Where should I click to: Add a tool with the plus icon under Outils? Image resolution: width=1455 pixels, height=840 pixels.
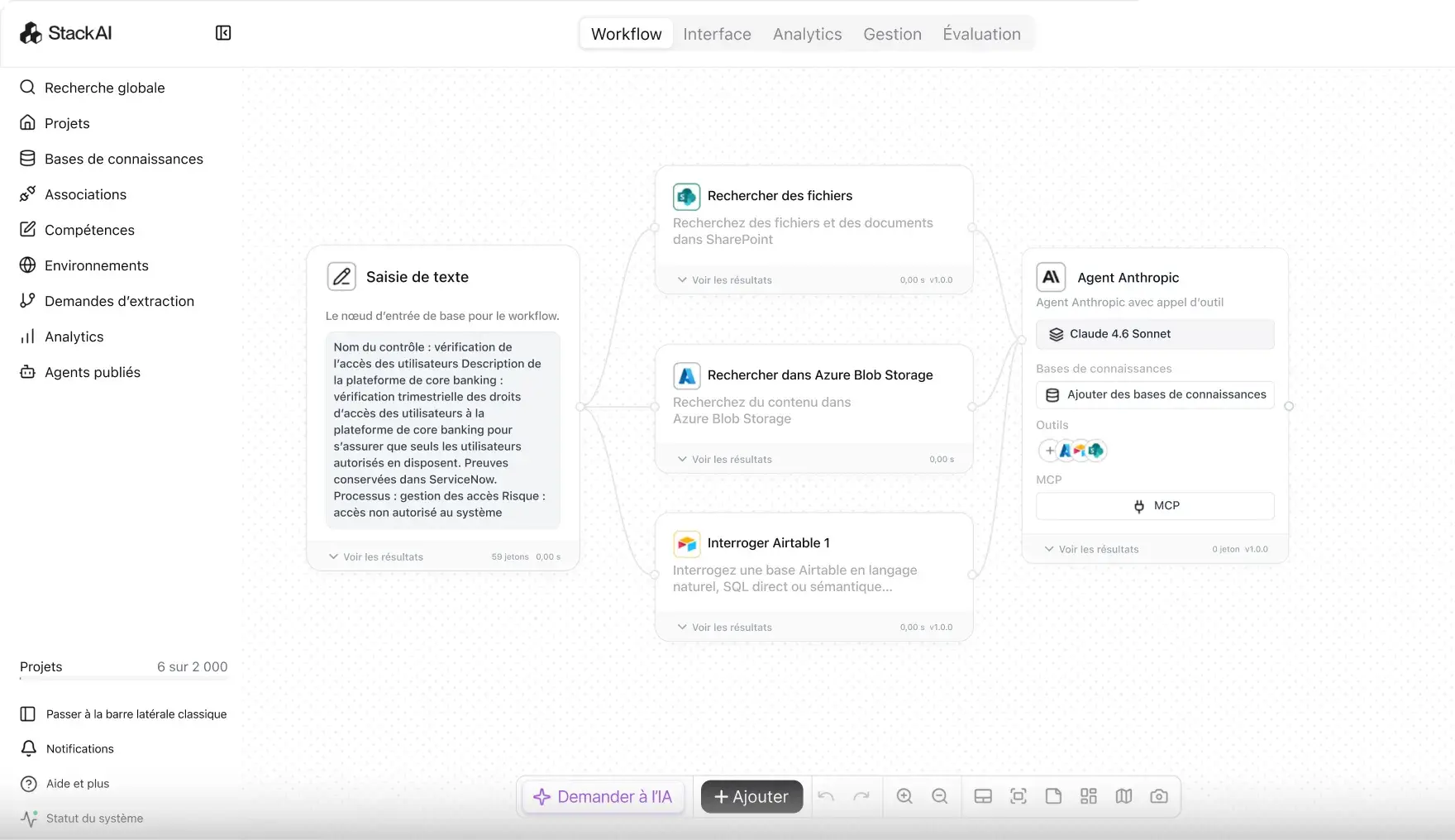tap(1050, 451)
